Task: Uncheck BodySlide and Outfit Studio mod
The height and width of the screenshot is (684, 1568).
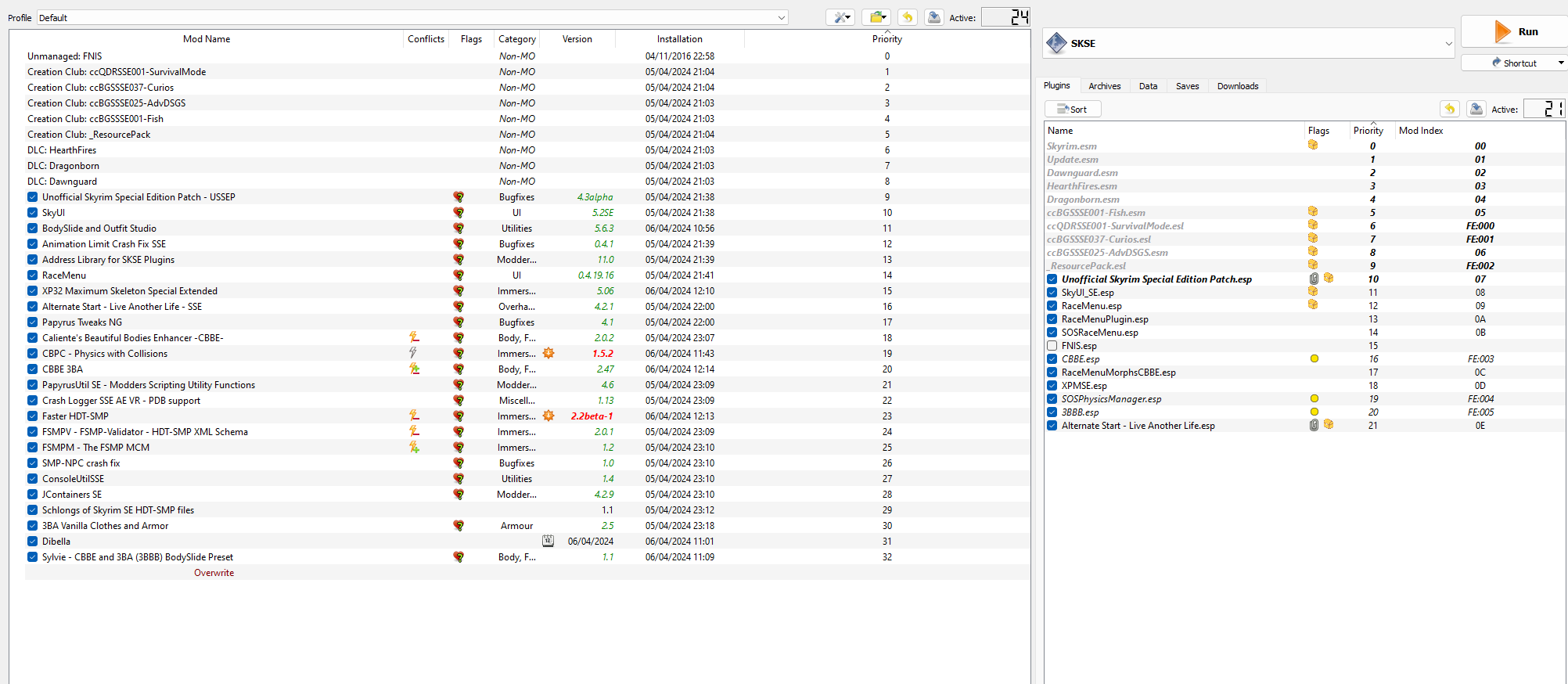Action: [32, 229]
